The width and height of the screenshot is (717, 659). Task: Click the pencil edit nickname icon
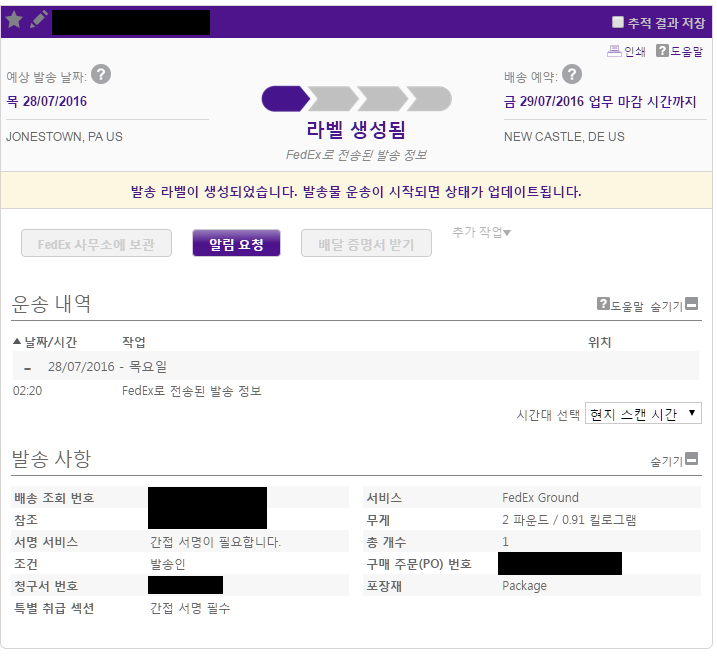click(39, 19)
